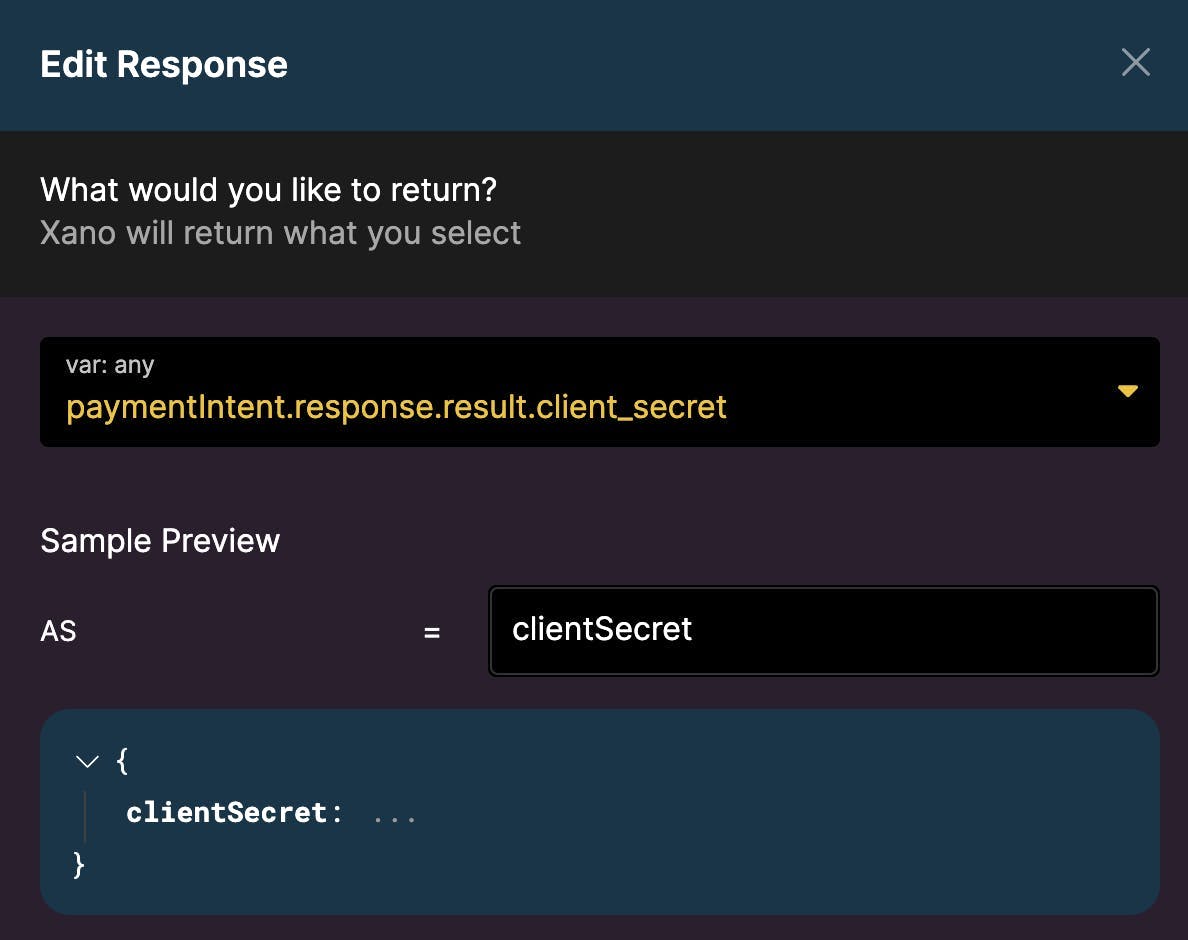Collapse the JSON sample preview chevron

(x=88, y=762)
